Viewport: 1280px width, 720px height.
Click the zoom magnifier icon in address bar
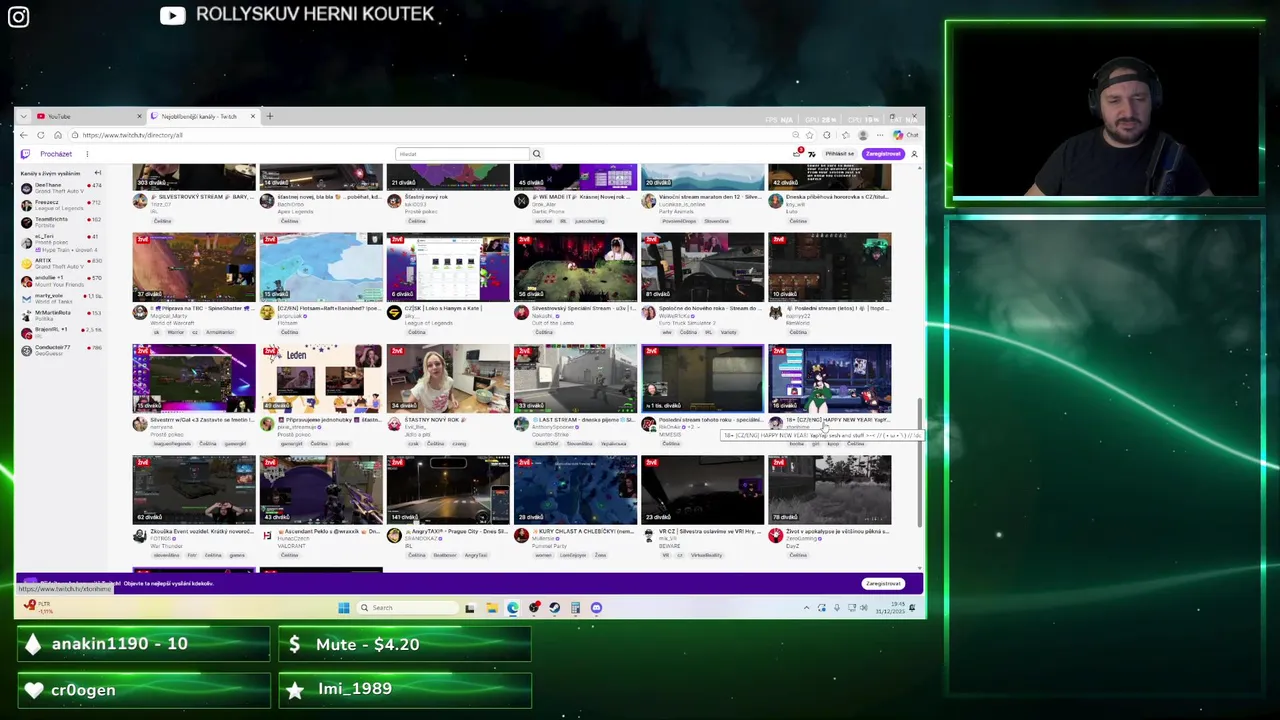[796, 135]
